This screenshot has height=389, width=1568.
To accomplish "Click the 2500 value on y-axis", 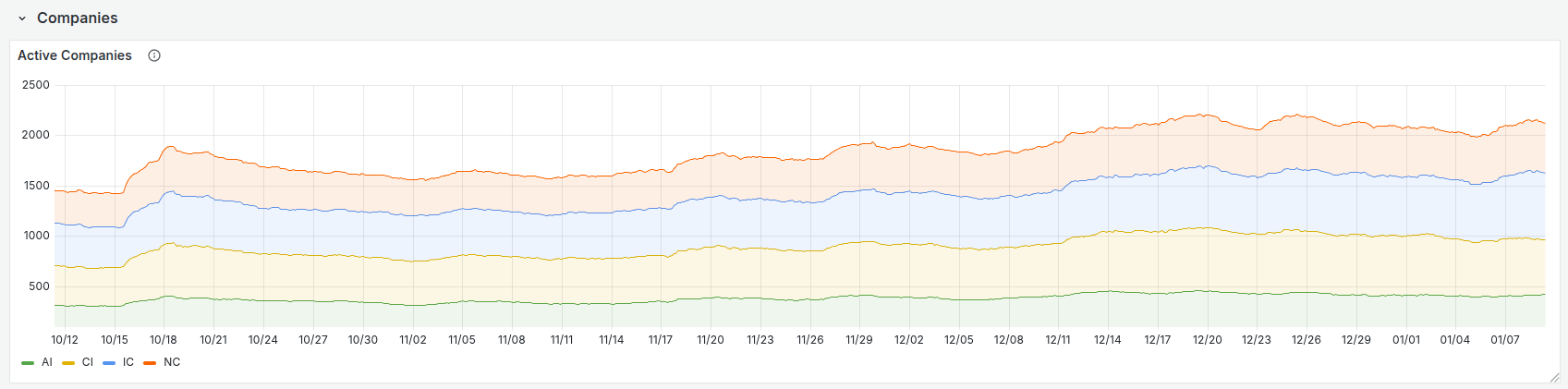I will 36,85.
